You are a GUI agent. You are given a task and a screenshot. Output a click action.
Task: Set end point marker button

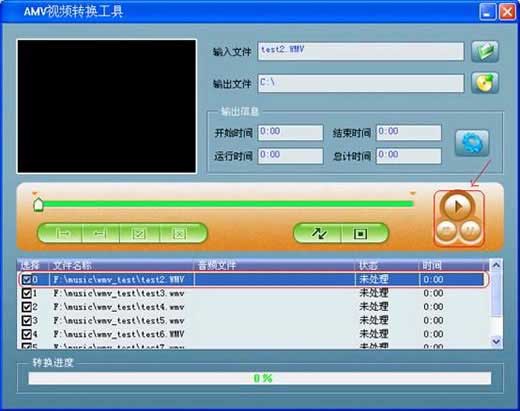tap(101, 234)
